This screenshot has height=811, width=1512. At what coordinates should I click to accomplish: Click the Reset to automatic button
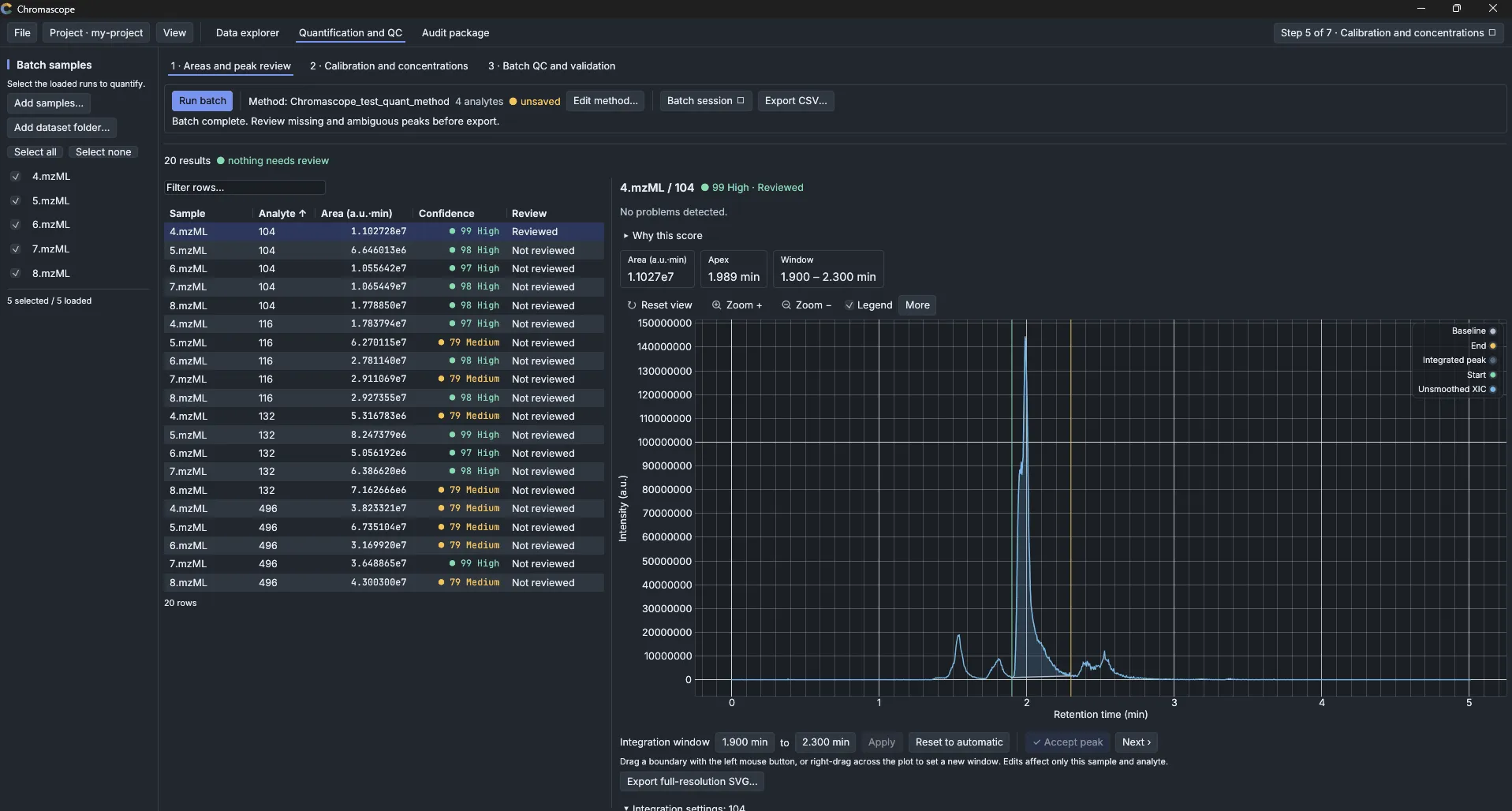[x=959, y=742]
